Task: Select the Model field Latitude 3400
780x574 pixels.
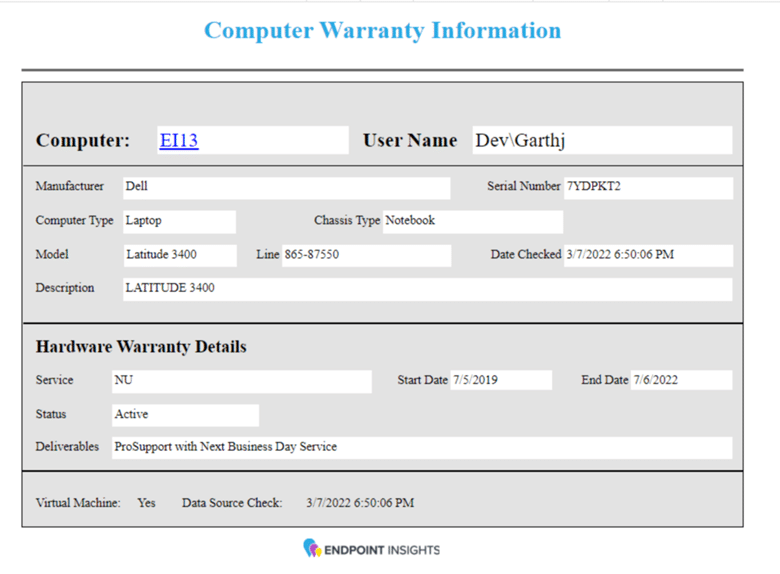Action: point(179,255)
